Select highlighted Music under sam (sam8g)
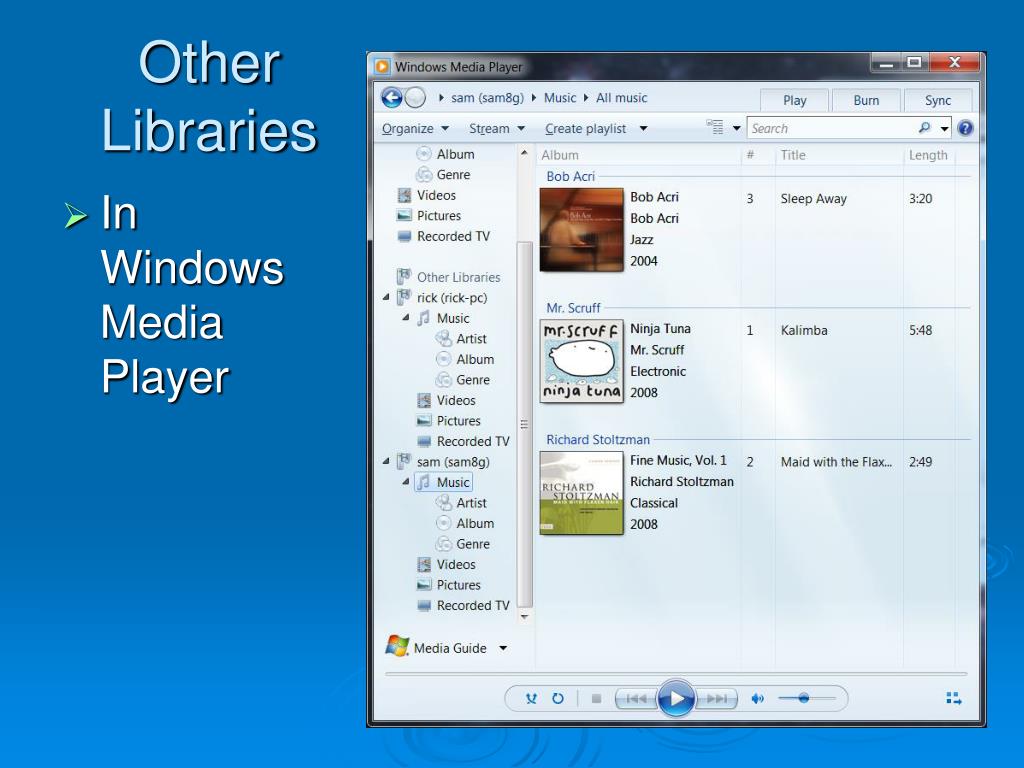The height and width of the screenshot is (768, 1024). coord(443,482)
